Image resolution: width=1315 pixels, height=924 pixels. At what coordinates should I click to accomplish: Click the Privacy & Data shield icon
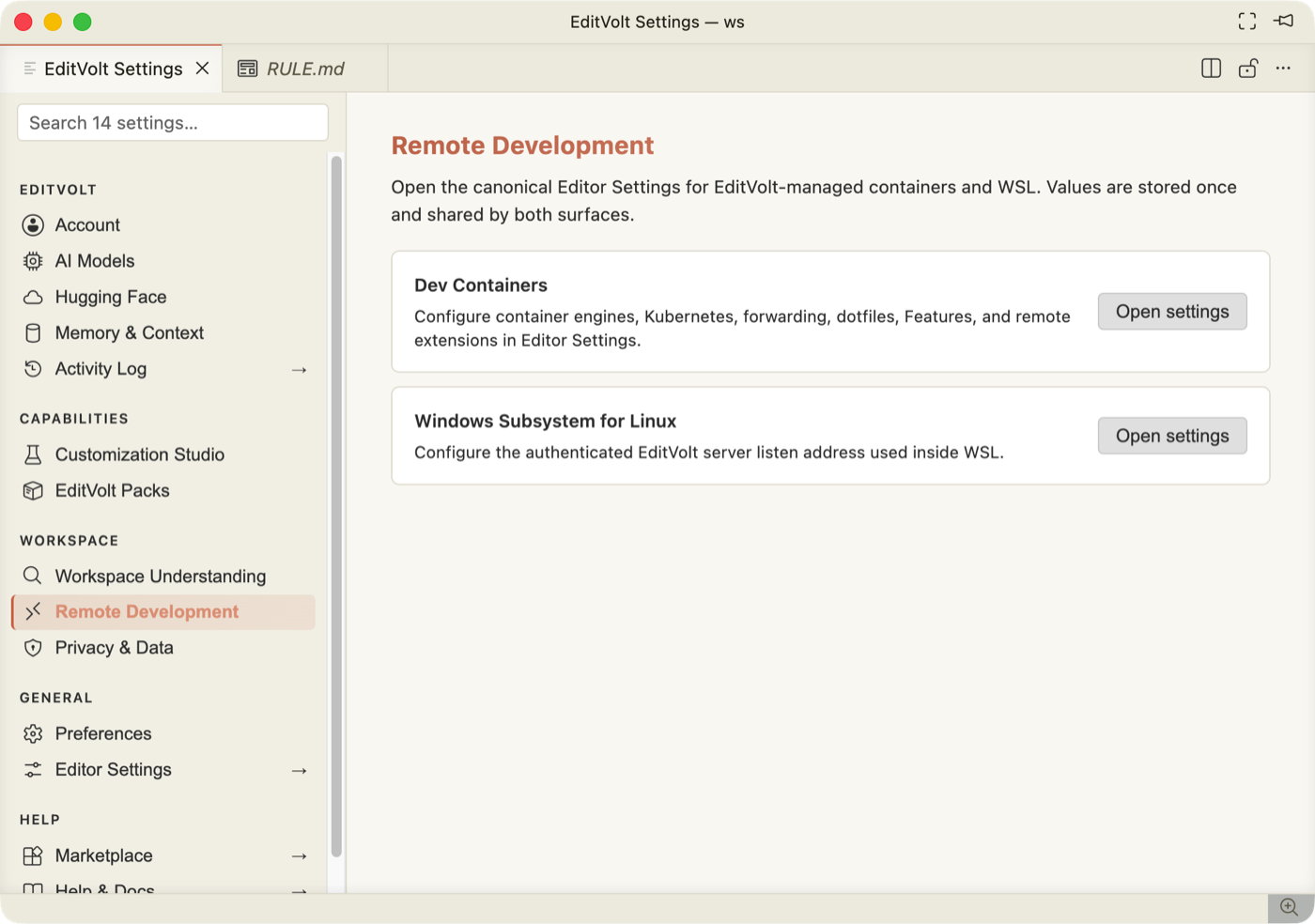tap(33, 648)
